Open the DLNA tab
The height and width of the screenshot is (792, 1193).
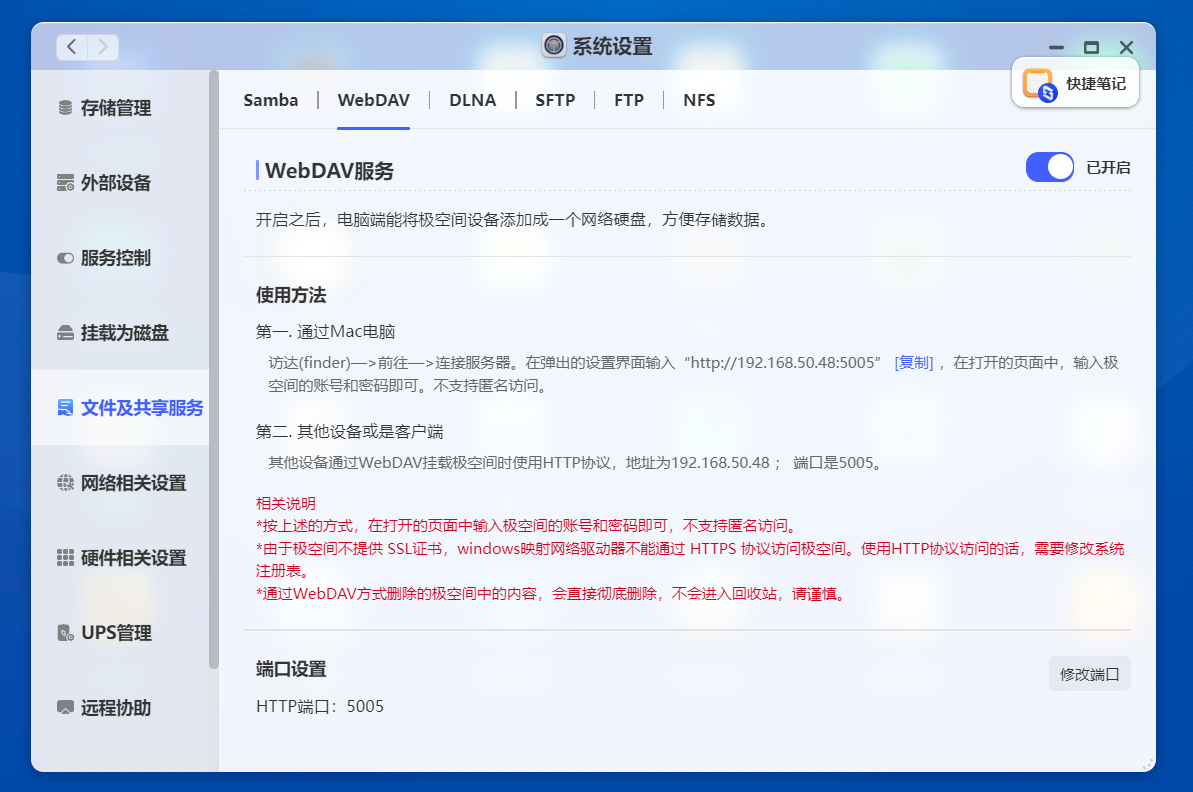coord(472,100)
